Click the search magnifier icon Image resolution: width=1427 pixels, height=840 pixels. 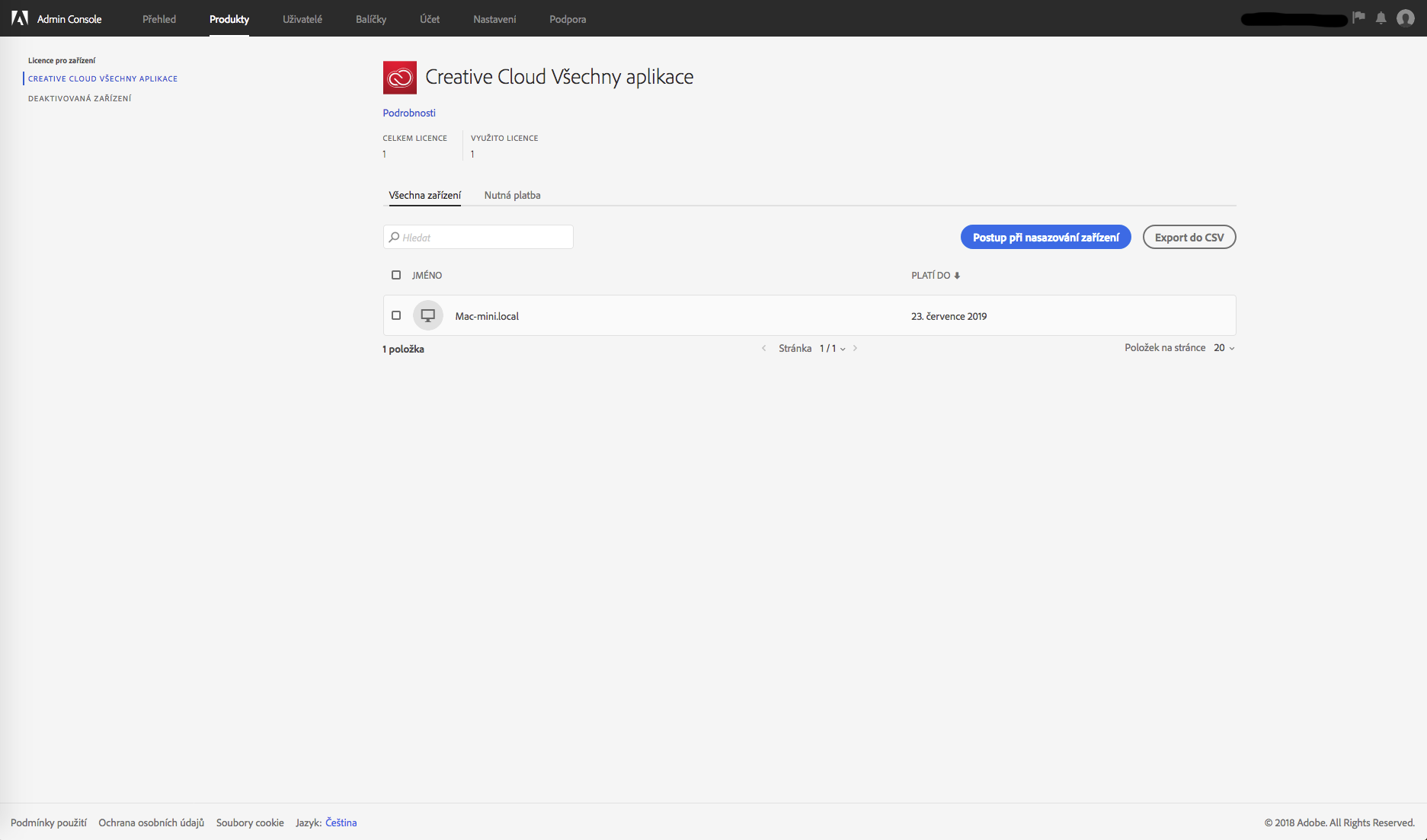[x=394, y=238]
